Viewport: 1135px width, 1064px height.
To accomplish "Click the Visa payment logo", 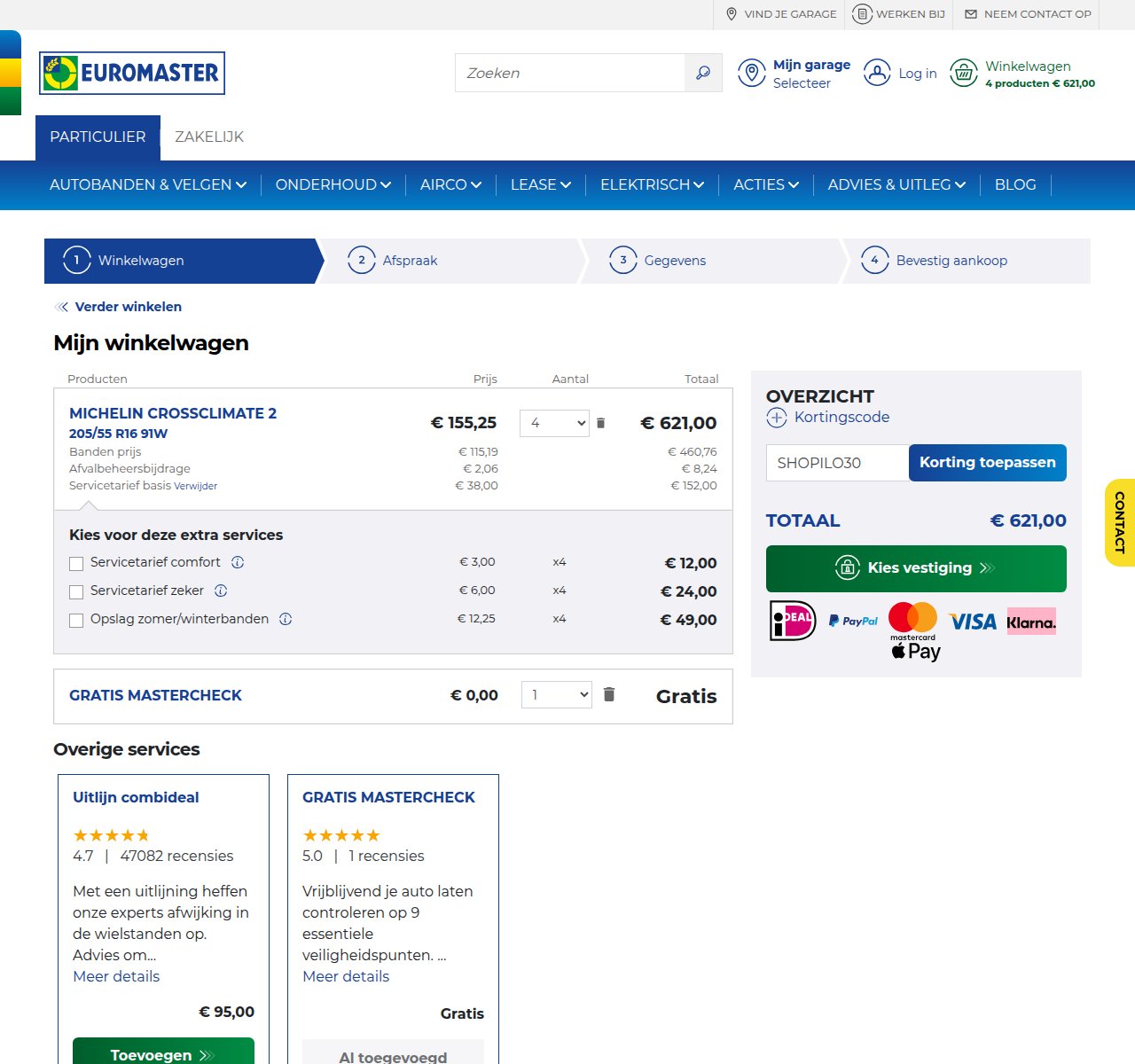I will [973, 622].
